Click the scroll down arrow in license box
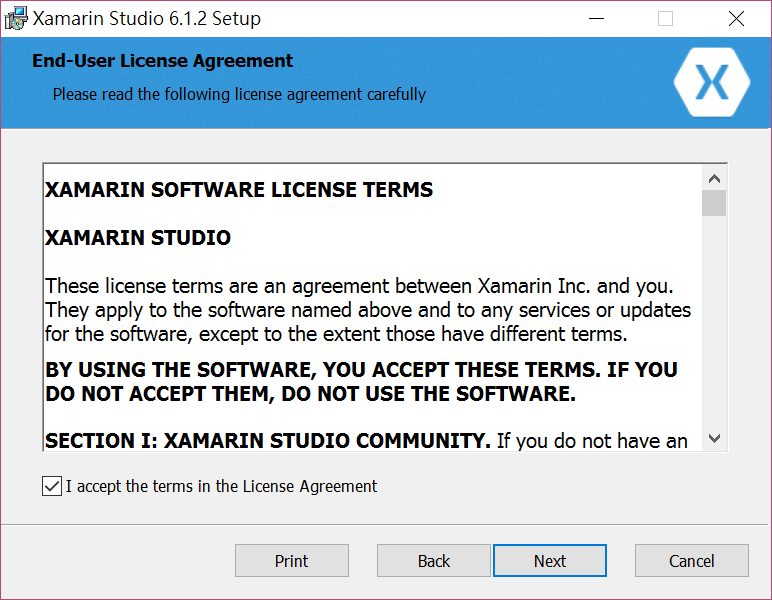Image resolution: width=772 pixels, height=600 pixels. click(714, 438)
